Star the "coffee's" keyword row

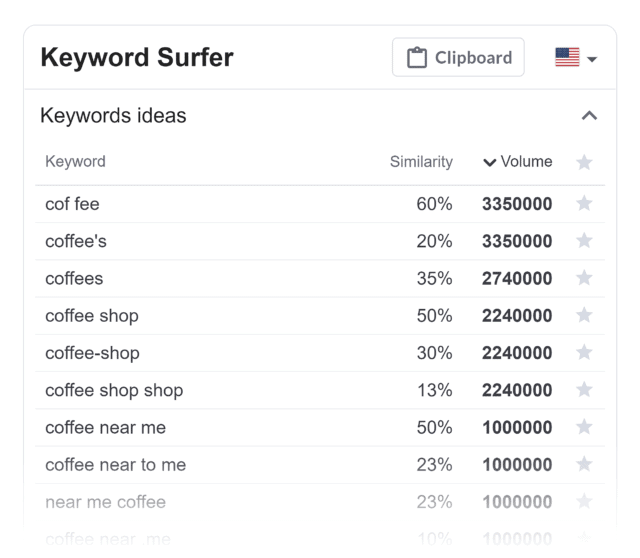point(584,240)
